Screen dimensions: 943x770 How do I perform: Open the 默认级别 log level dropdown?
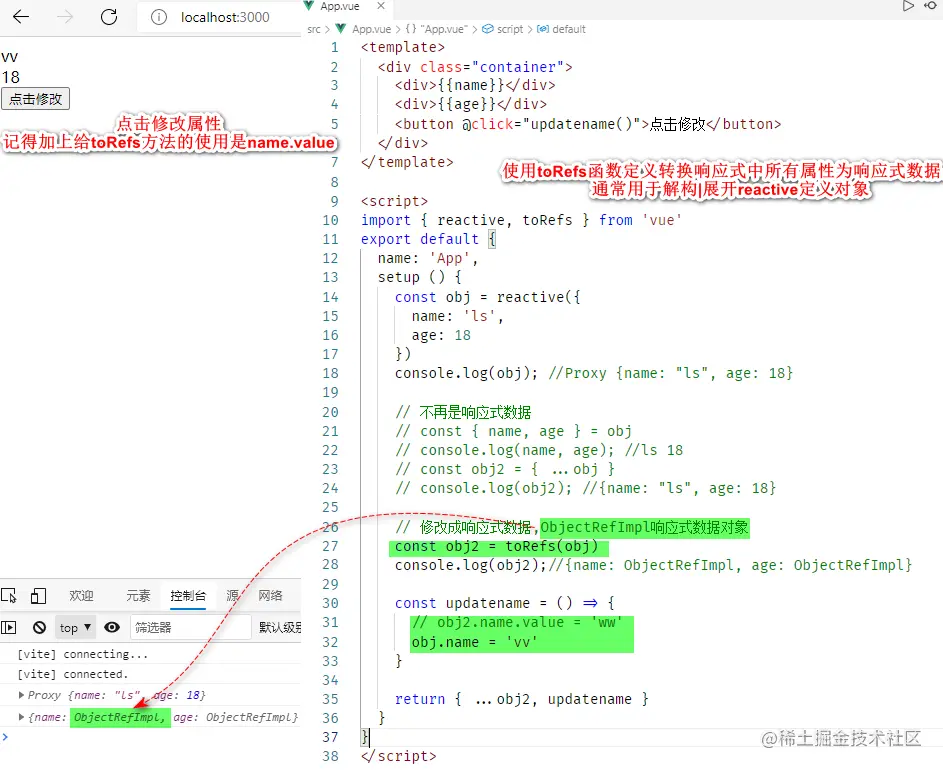(280, 627)
